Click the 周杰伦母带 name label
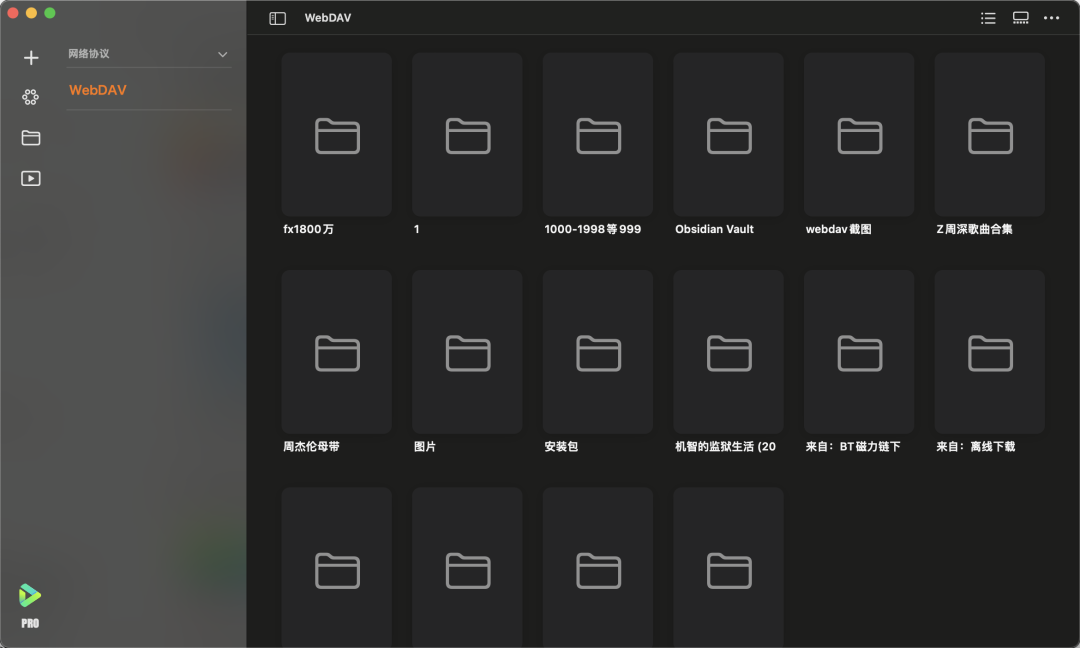This screenshot has width=1080, height=648. [x=311, y=446]
